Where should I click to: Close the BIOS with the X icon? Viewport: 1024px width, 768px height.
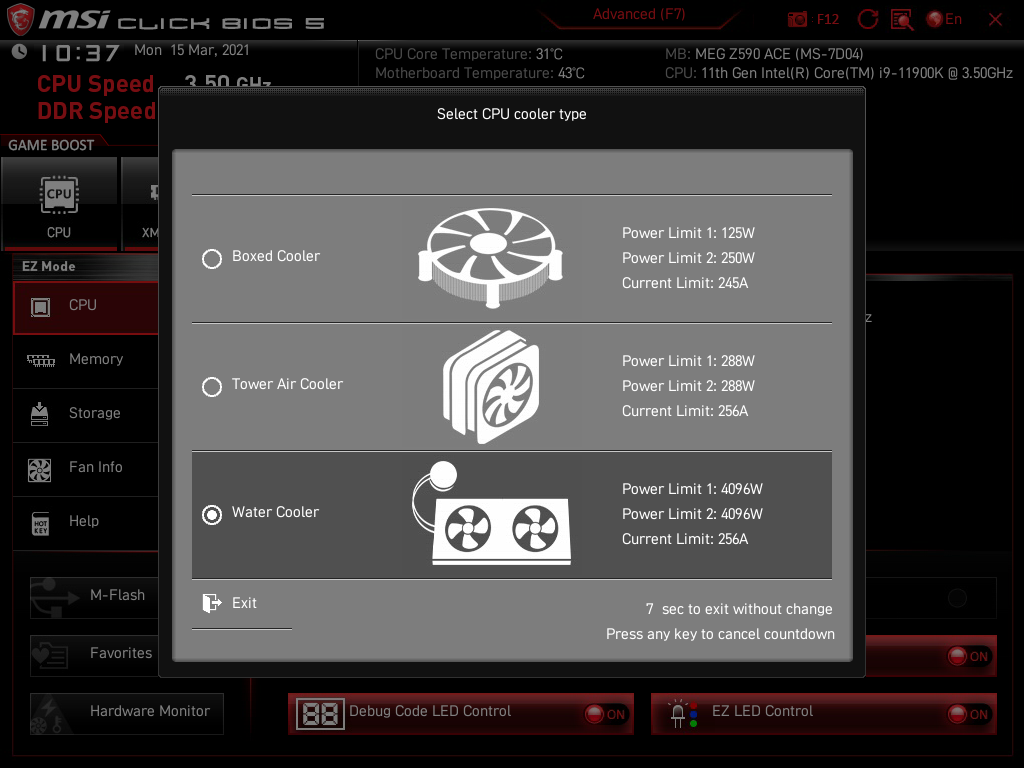[995, 20]
